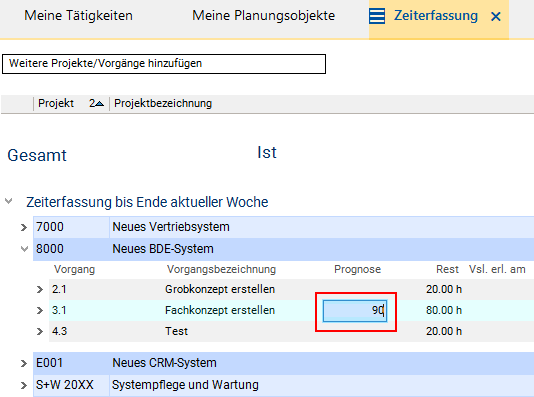Select Grobkonzept erstellen task name
Viewport: 534px width, 397px height.
point(220,289)
